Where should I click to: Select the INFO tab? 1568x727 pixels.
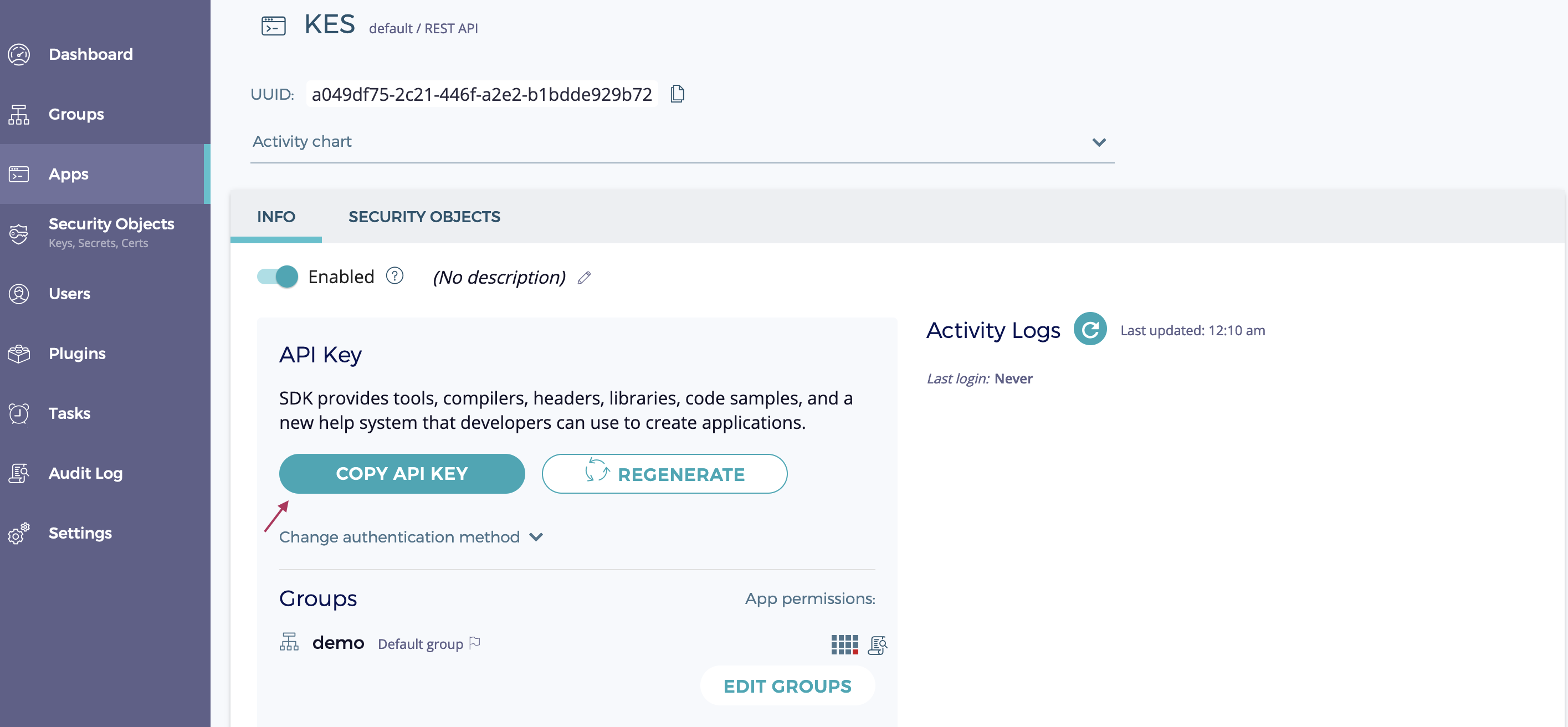[276, 217]
